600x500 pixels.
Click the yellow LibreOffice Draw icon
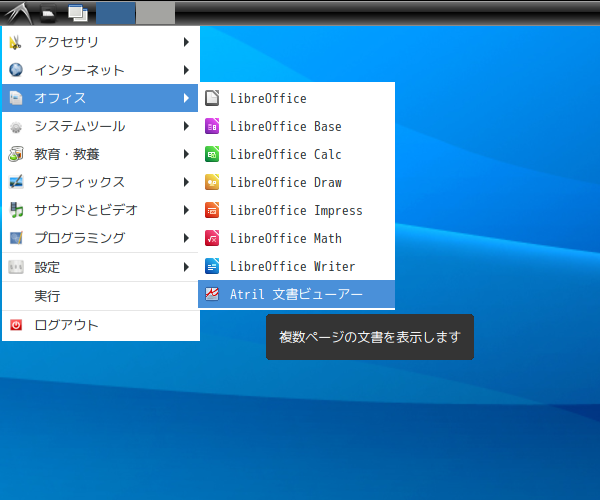pyautogui.click(x=212, y=182)
